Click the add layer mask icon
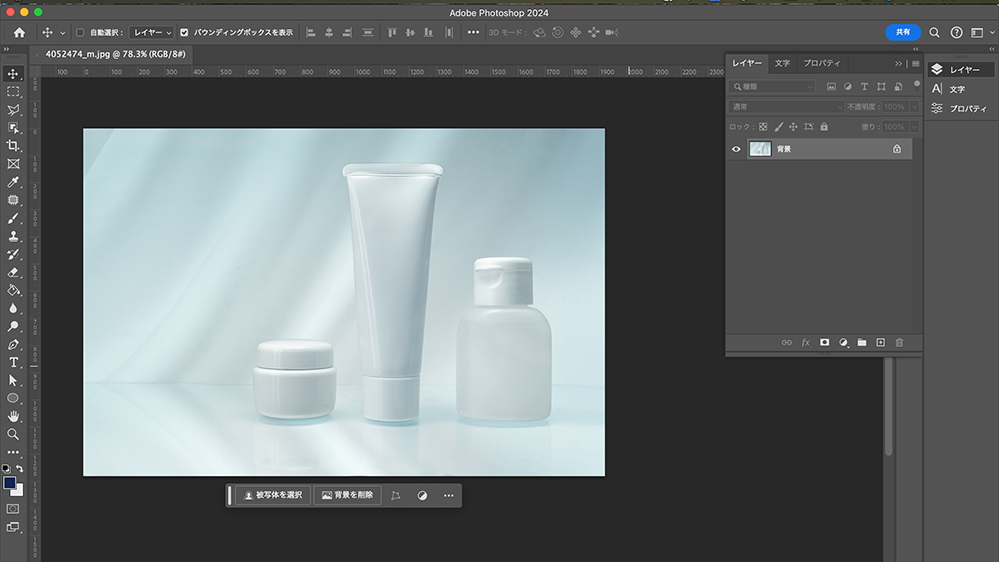The image size is (999, 562). tap(824, 342)
